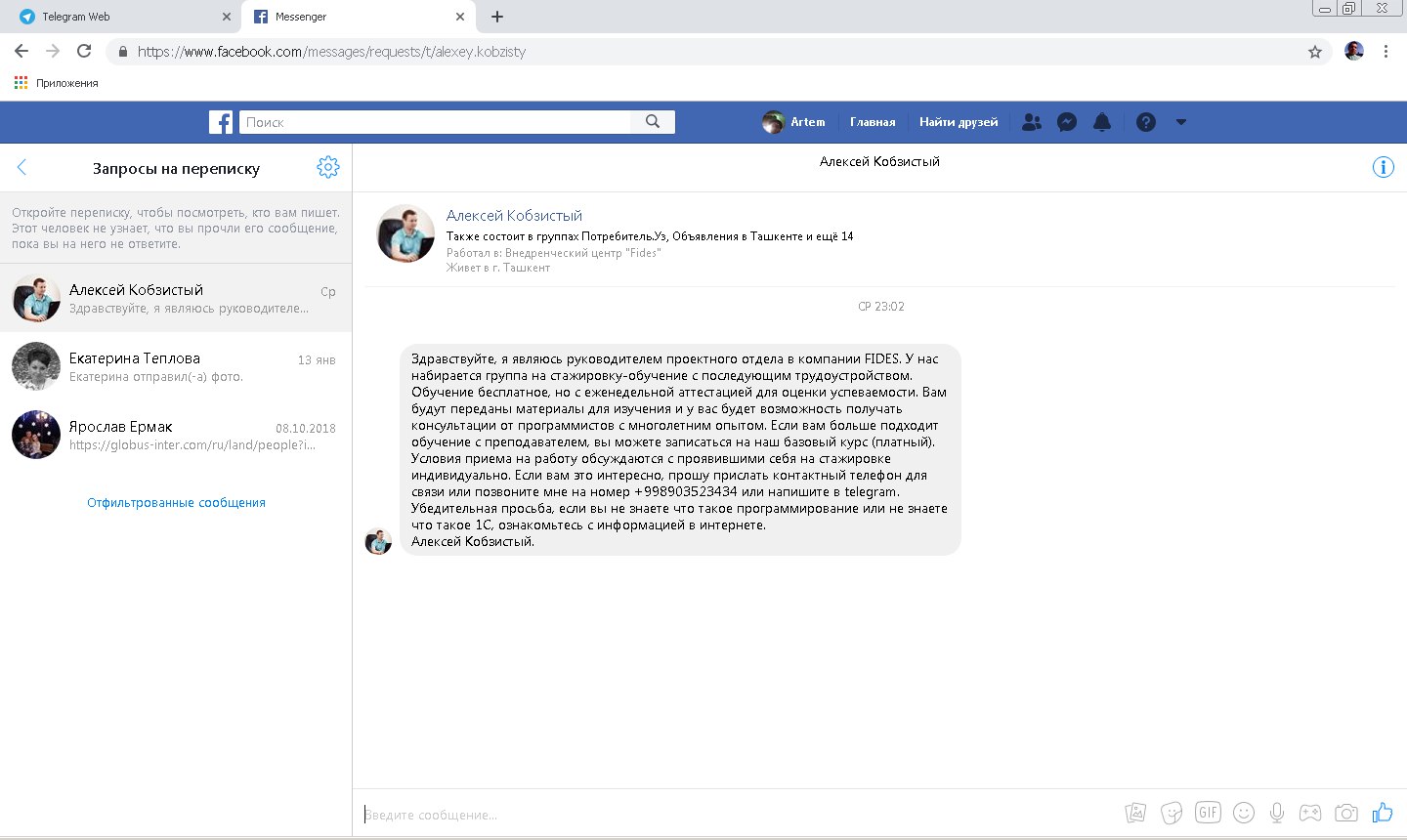The height and width of the screenshot is (840, 1407).
Task: Go back in browser history
Action: 21,51
